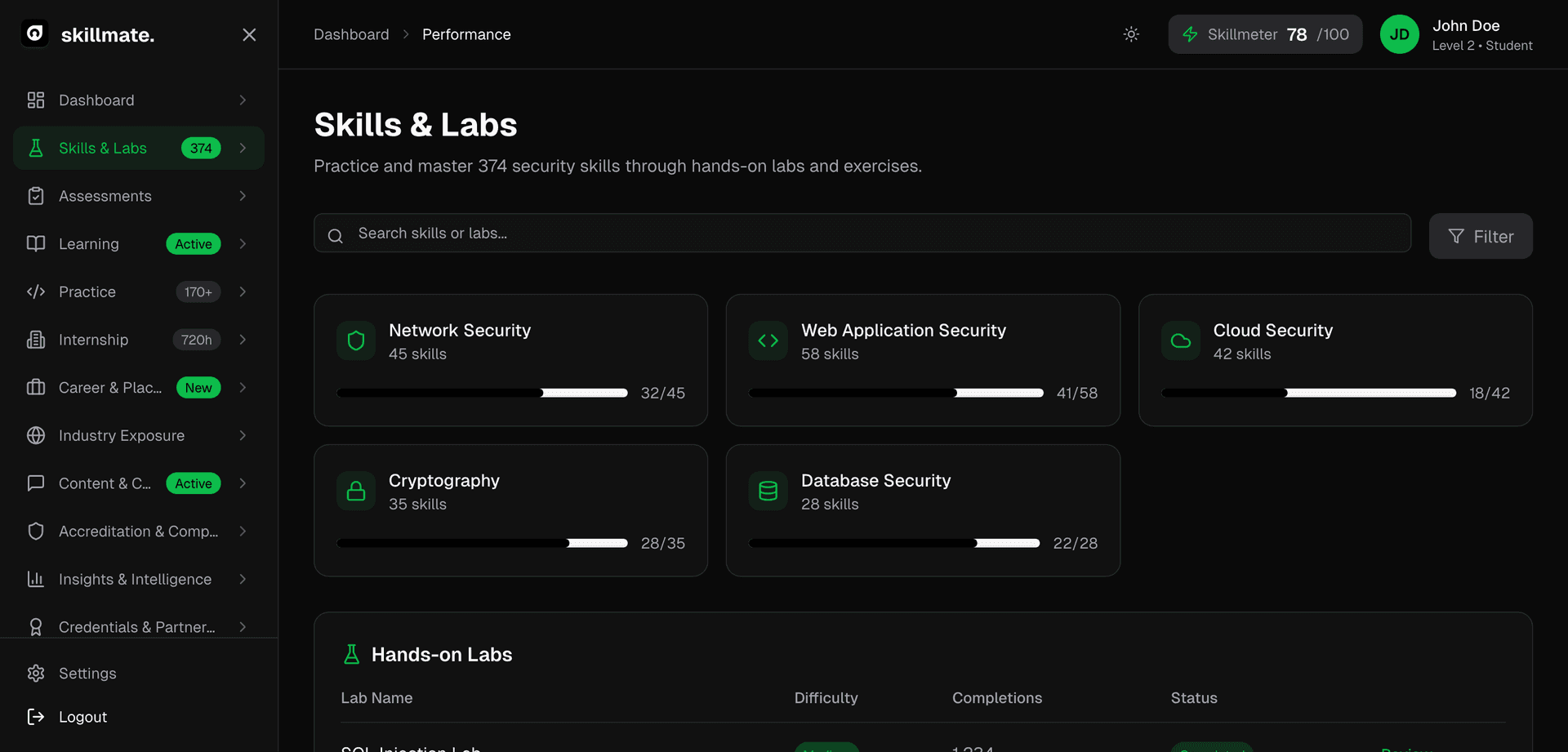Click the Settings gear icon
1568x752 pixels.
36,674
